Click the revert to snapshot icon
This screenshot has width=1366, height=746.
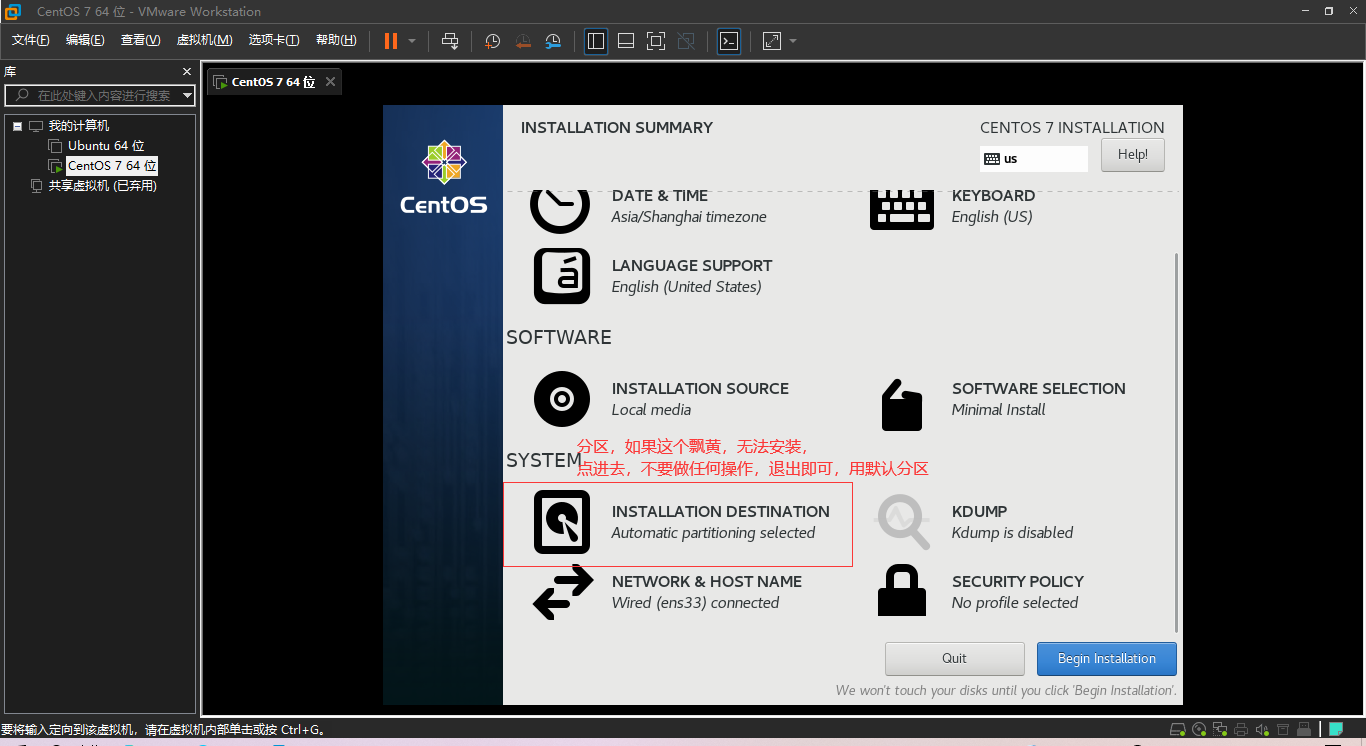click(523, 41)
